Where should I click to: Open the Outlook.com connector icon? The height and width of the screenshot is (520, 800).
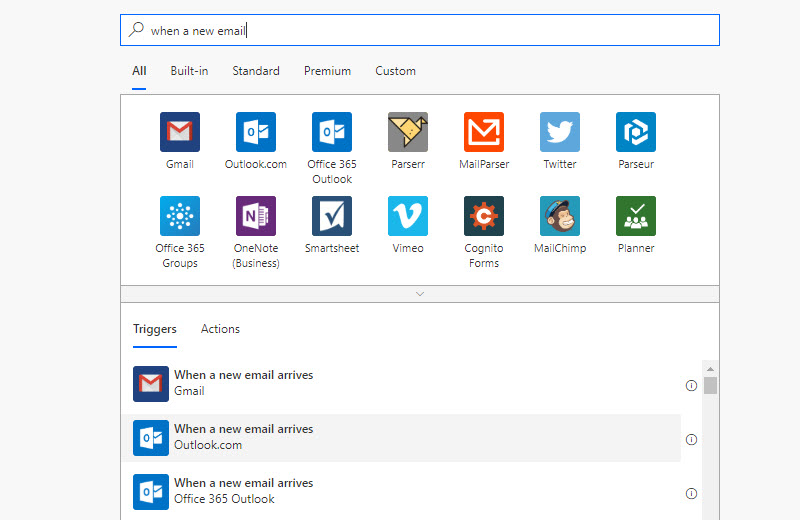tap(256, 132)
